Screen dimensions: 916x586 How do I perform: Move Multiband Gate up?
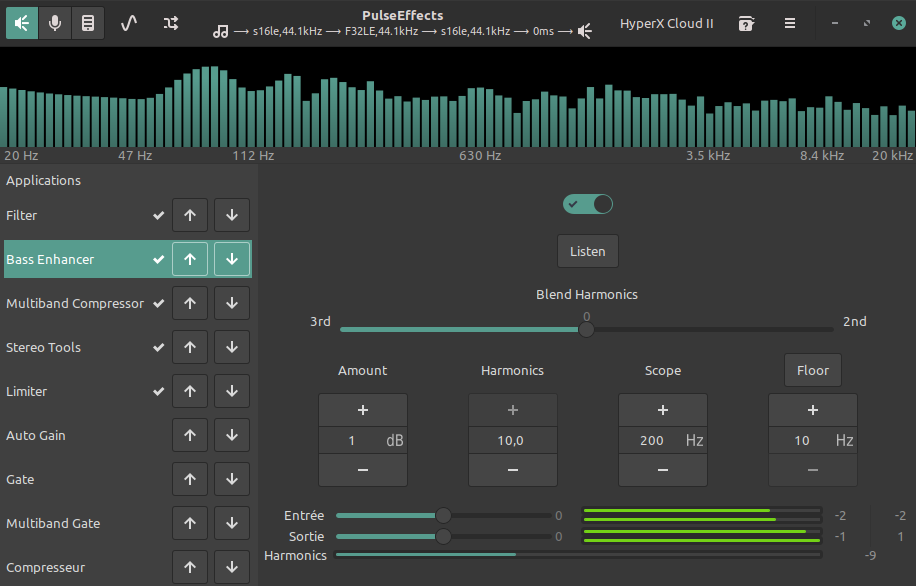pos(190,523)
